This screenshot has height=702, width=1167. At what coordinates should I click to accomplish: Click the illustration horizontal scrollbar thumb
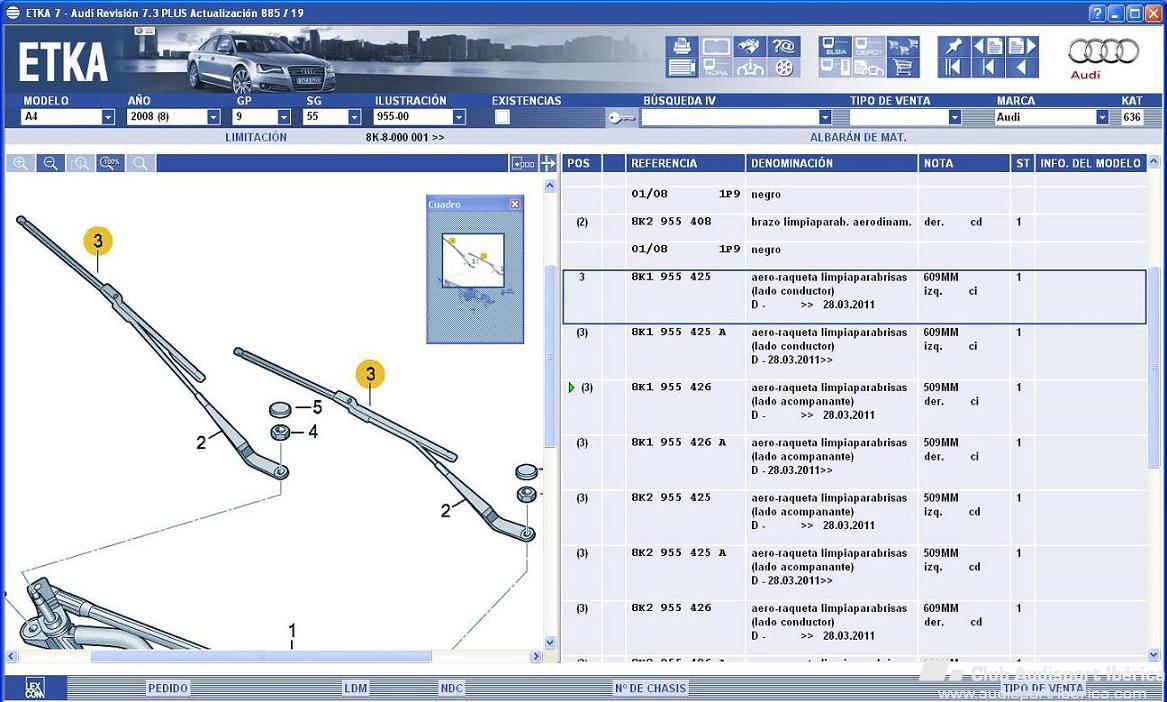coord(260,657)
